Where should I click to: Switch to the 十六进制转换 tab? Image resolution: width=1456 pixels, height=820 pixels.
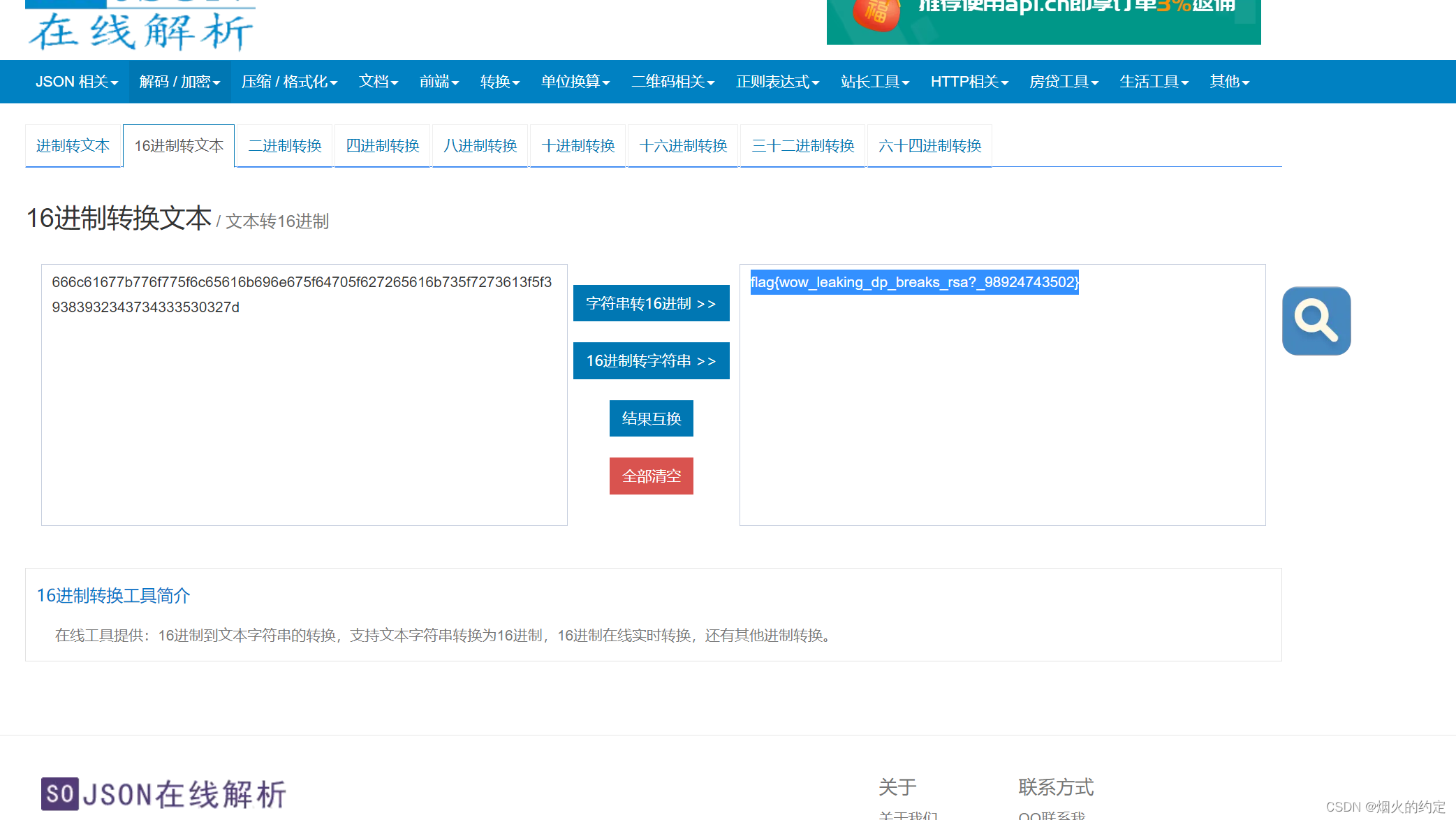click(x=684, y=146)
